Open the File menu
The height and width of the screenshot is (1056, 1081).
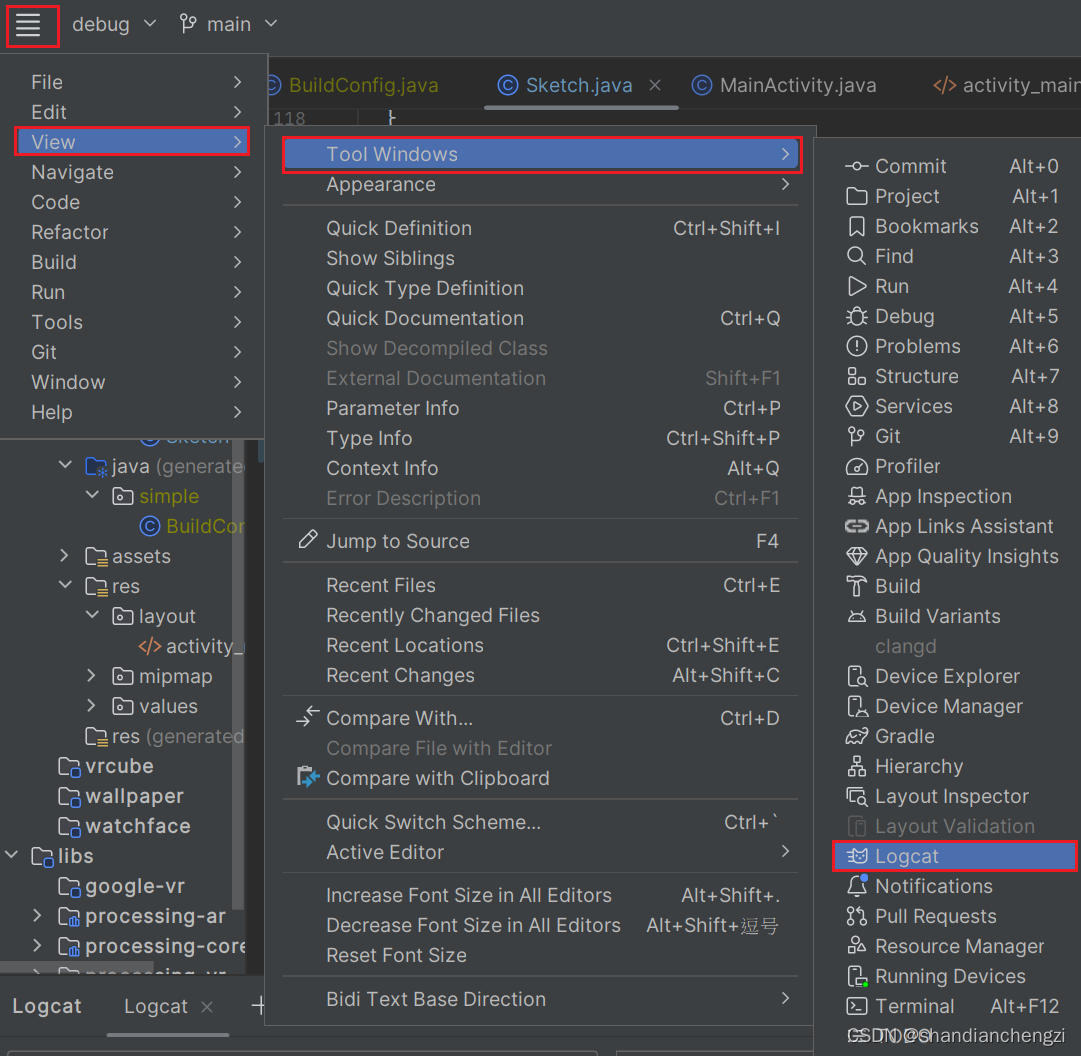(132, 82)
